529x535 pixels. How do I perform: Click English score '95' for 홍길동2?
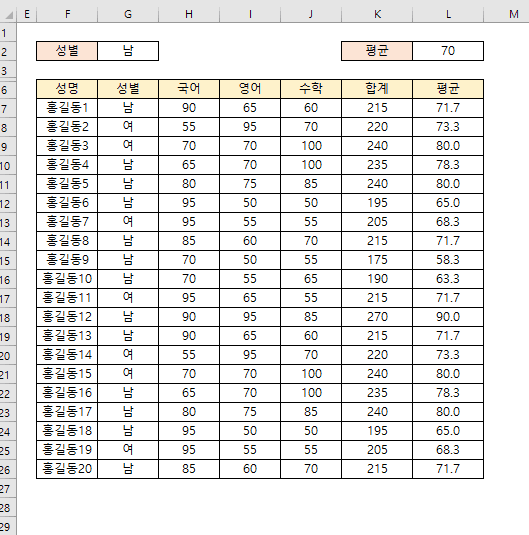click(250, 127)
